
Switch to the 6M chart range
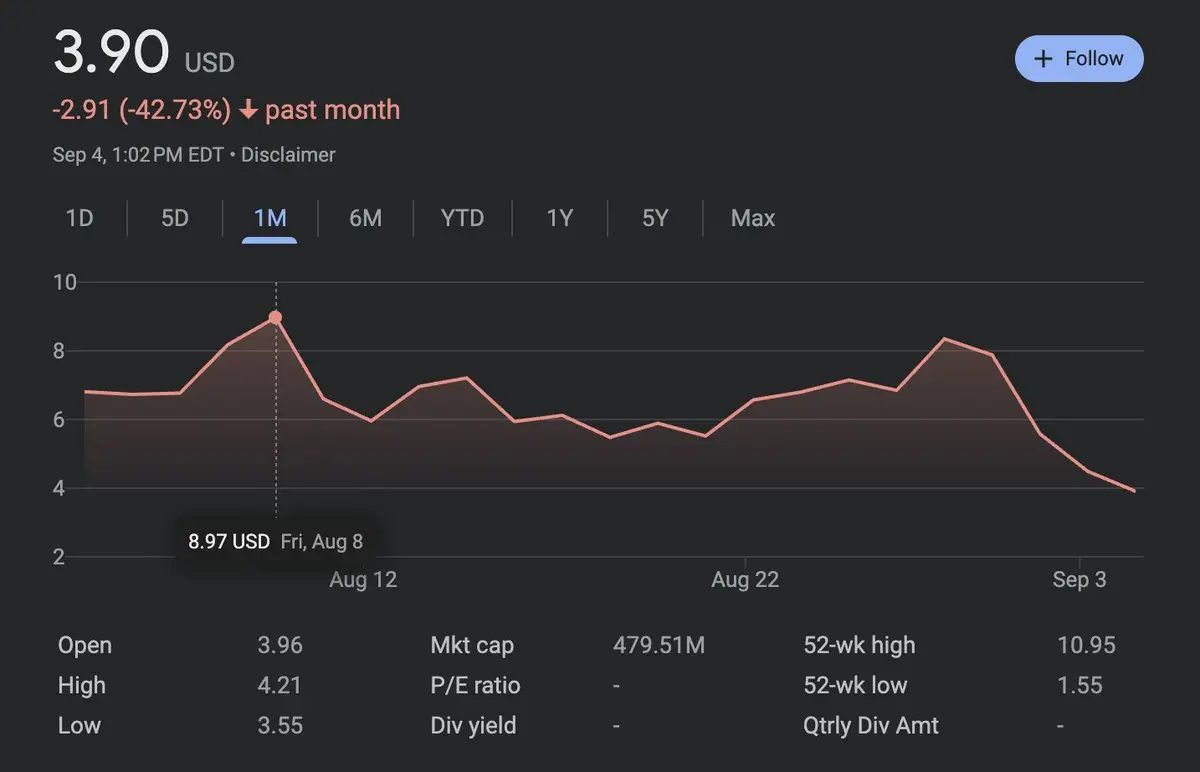coord(366,218)
